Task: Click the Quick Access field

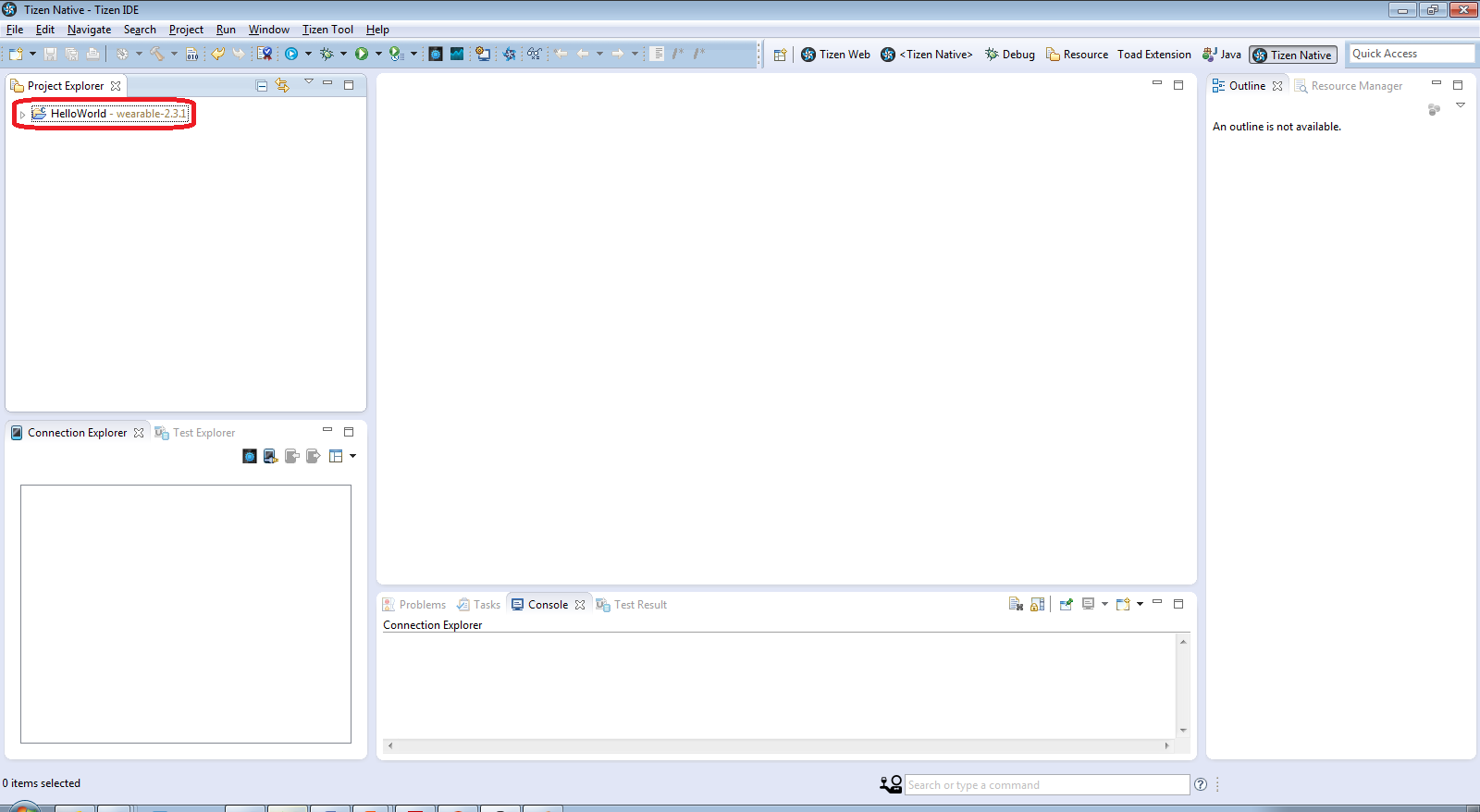Action: 1411,54
